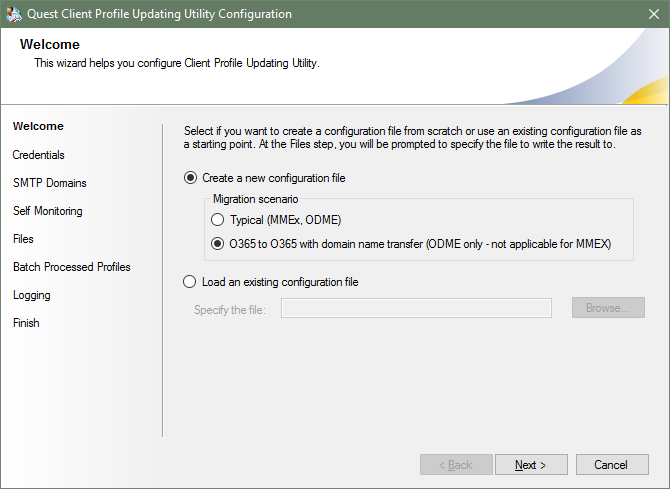Jump to the Files step
The image size is (670, 489).
pyautogui.click(x=23, y=239)
